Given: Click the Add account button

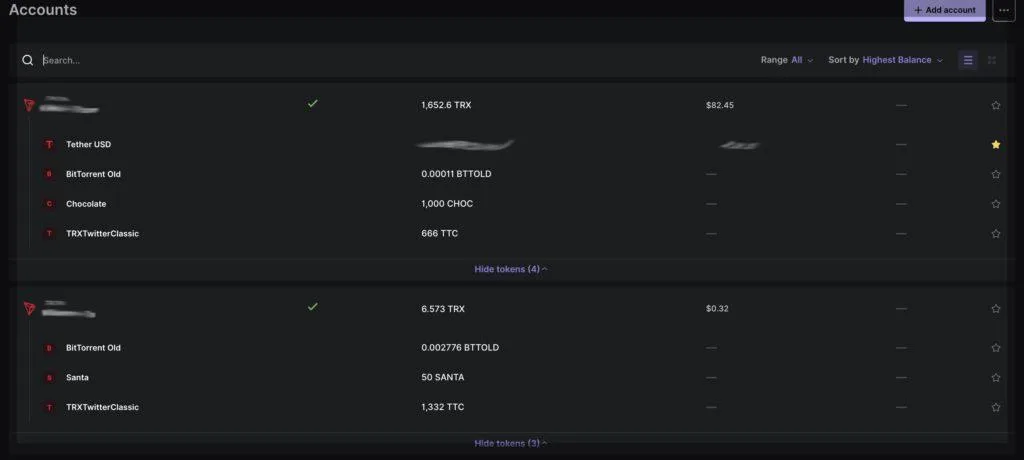Looking at the screenshot, I should point(944,10).
